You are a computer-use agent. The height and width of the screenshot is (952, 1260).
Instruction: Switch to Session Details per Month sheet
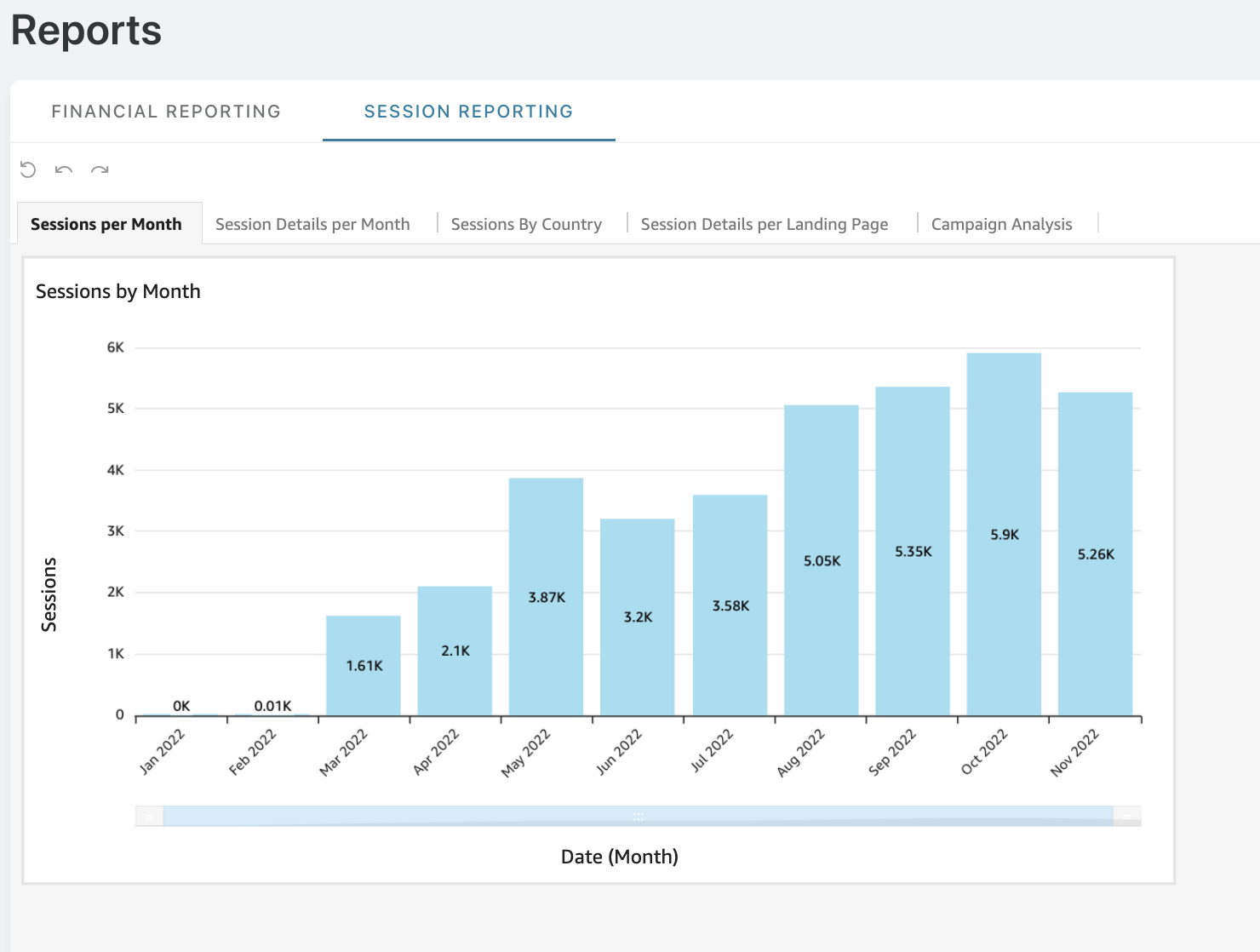click(312, 224)
